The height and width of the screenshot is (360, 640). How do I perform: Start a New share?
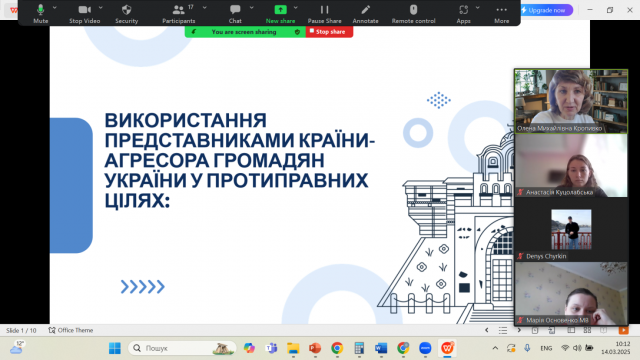click(x=280, y=13)
